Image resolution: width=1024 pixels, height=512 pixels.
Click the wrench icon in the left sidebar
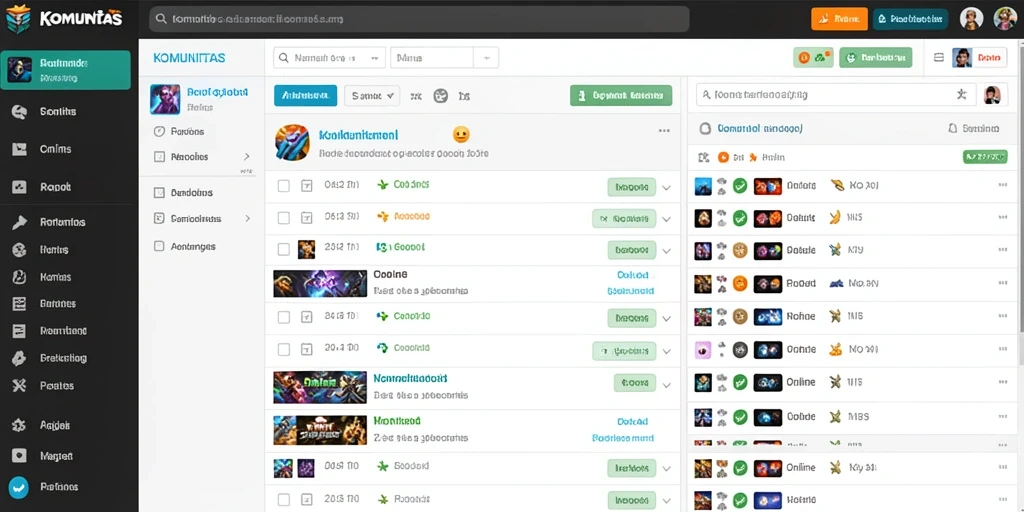[19, 222]
